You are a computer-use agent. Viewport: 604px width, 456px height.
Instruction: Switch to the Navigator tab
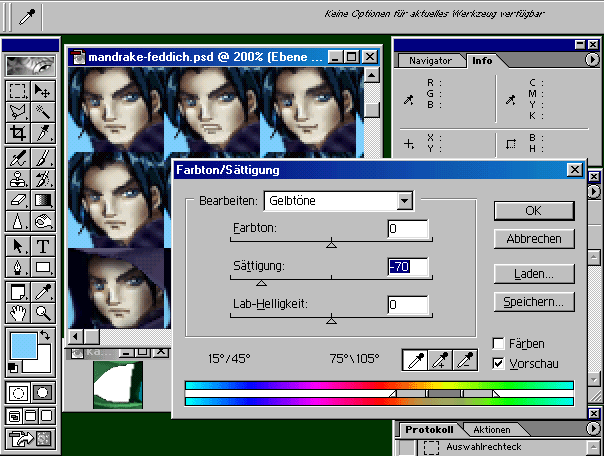point(430,61)
